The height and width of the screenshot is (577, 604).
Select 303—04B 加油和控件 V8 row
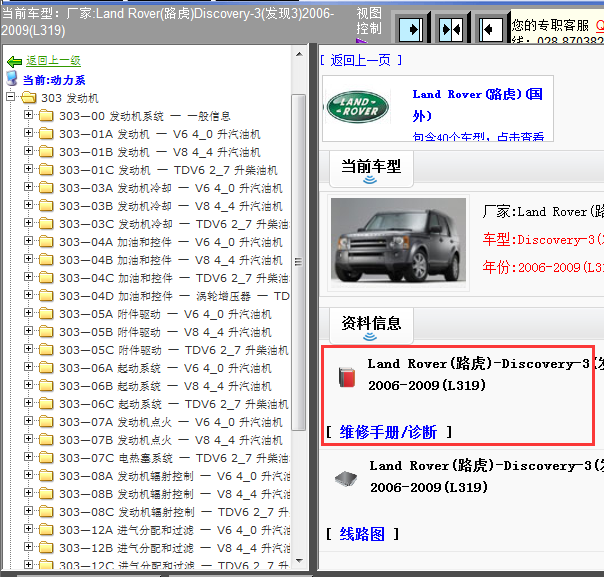pyautogui.click(x=171, y=259)
